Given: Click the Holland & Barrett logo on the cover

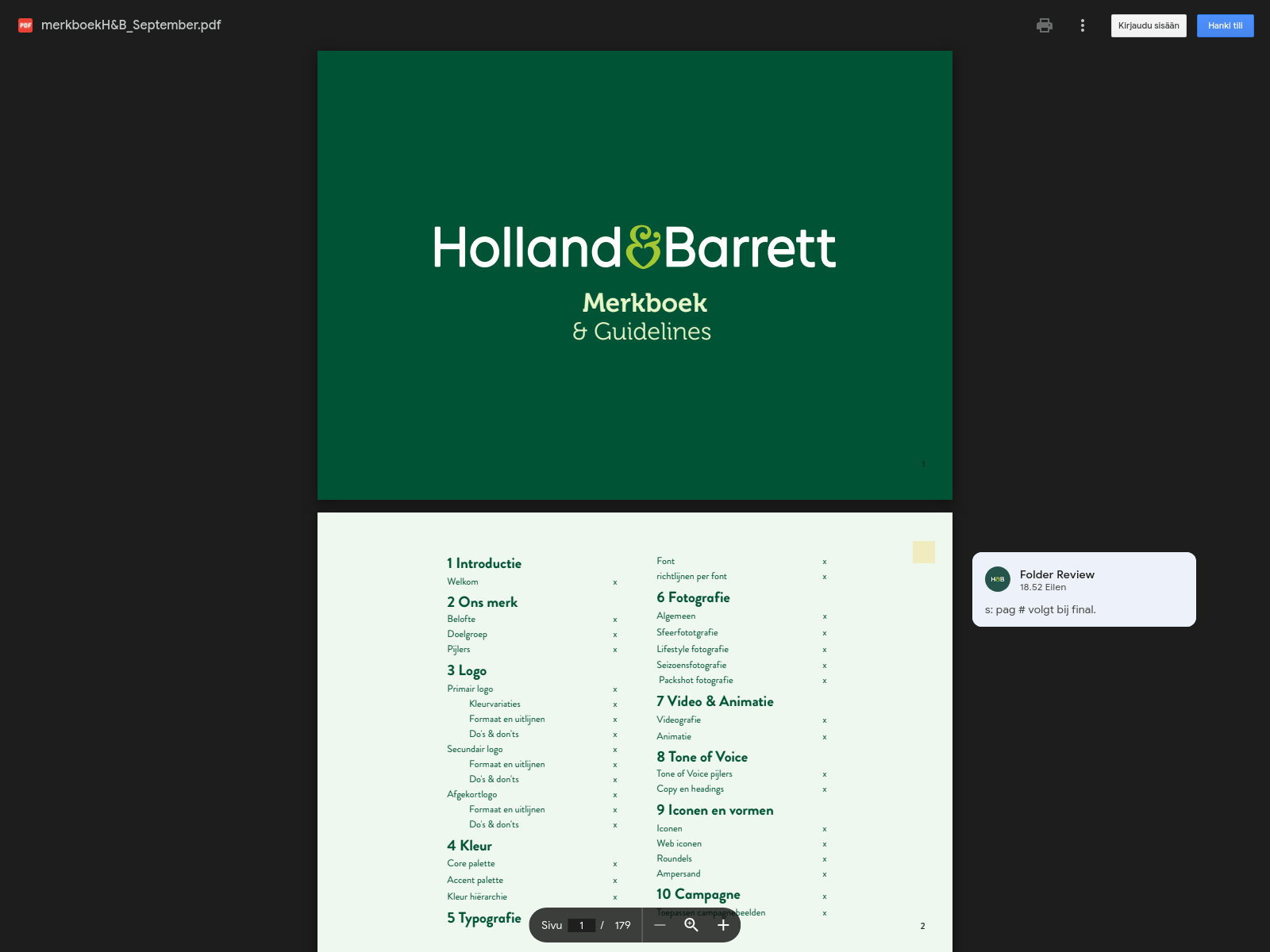Looking at the screenshot, I should [x=634, y=248].
